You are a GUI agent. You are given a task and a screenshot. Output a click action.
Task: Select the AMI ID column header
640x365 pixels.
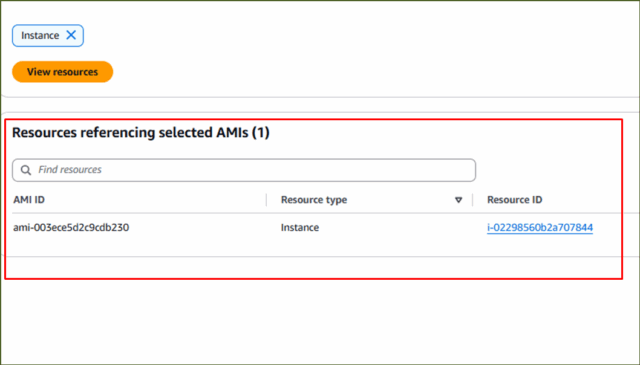29,200
